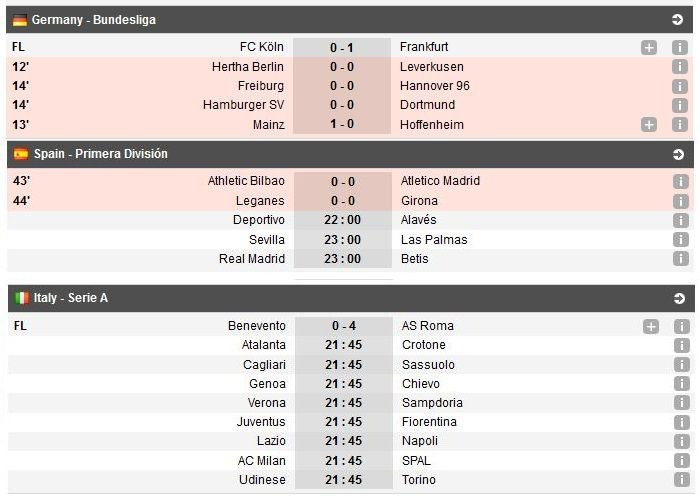Open info icon for Real Madrid vs Betis

tap(681, 259)
